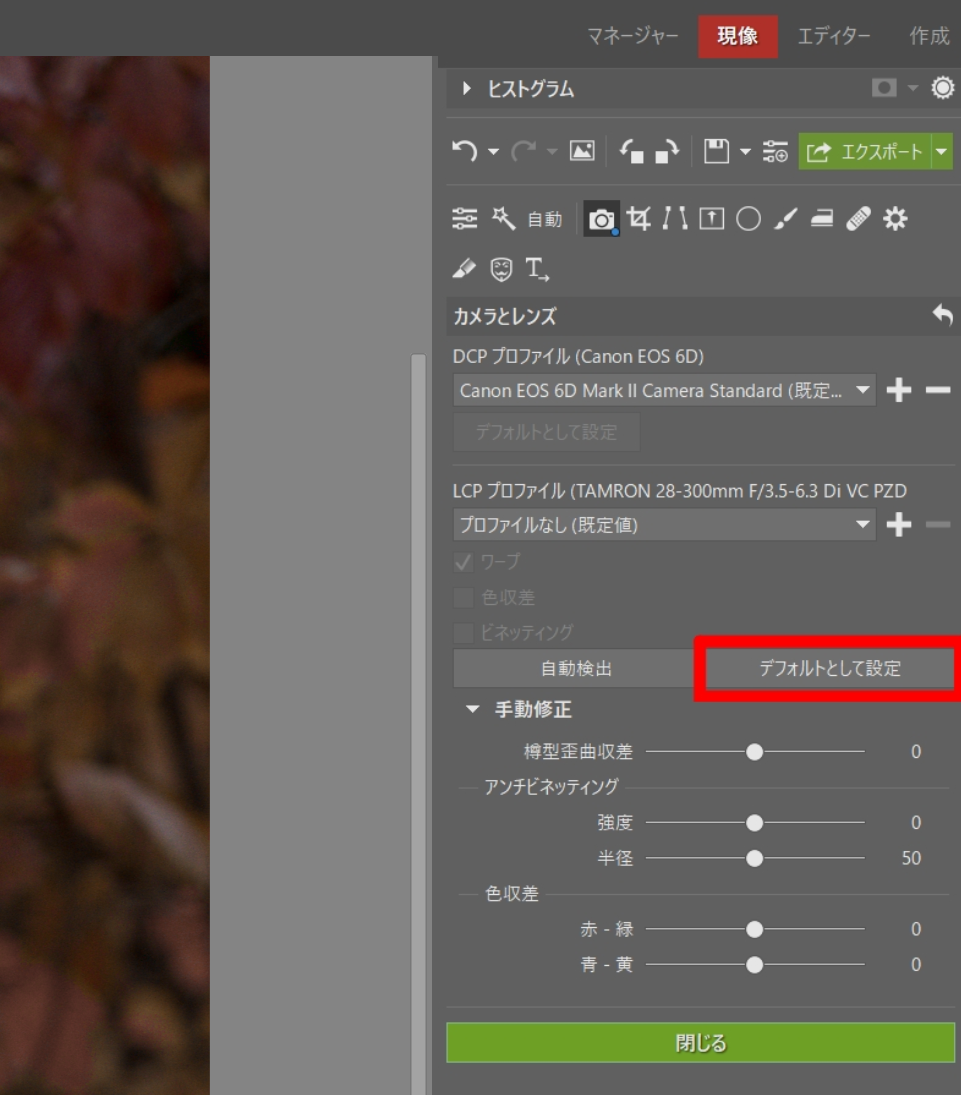Select the face portrait retouch tool

[x=501, y=269]
